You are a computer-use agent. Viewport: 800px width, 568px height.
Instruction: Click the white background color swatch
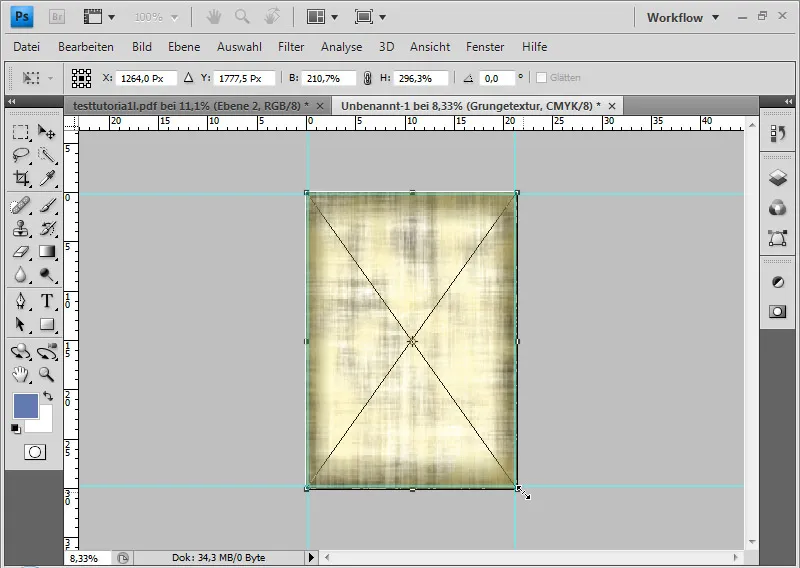(45, 425)
